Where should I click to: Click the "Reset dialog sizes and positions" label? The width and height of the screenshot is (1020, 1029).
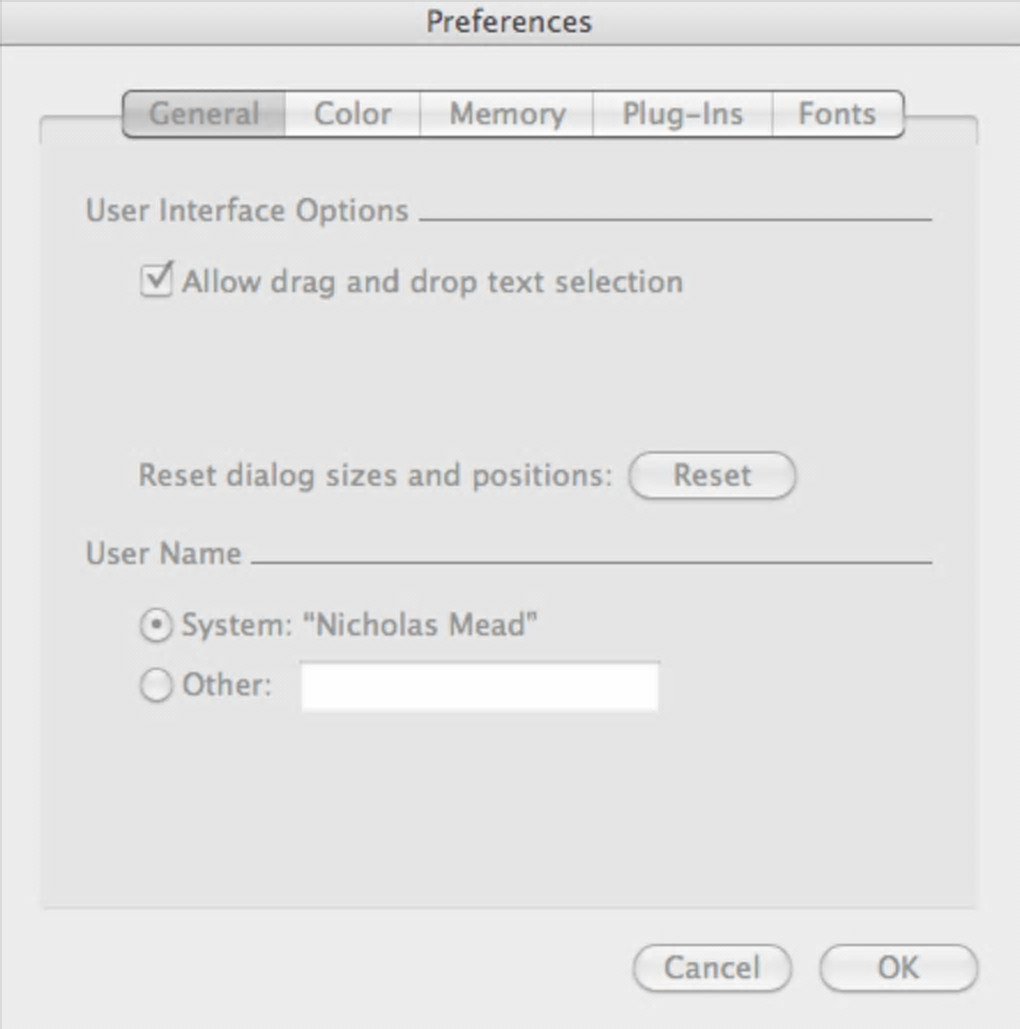[x=374, y=475]
